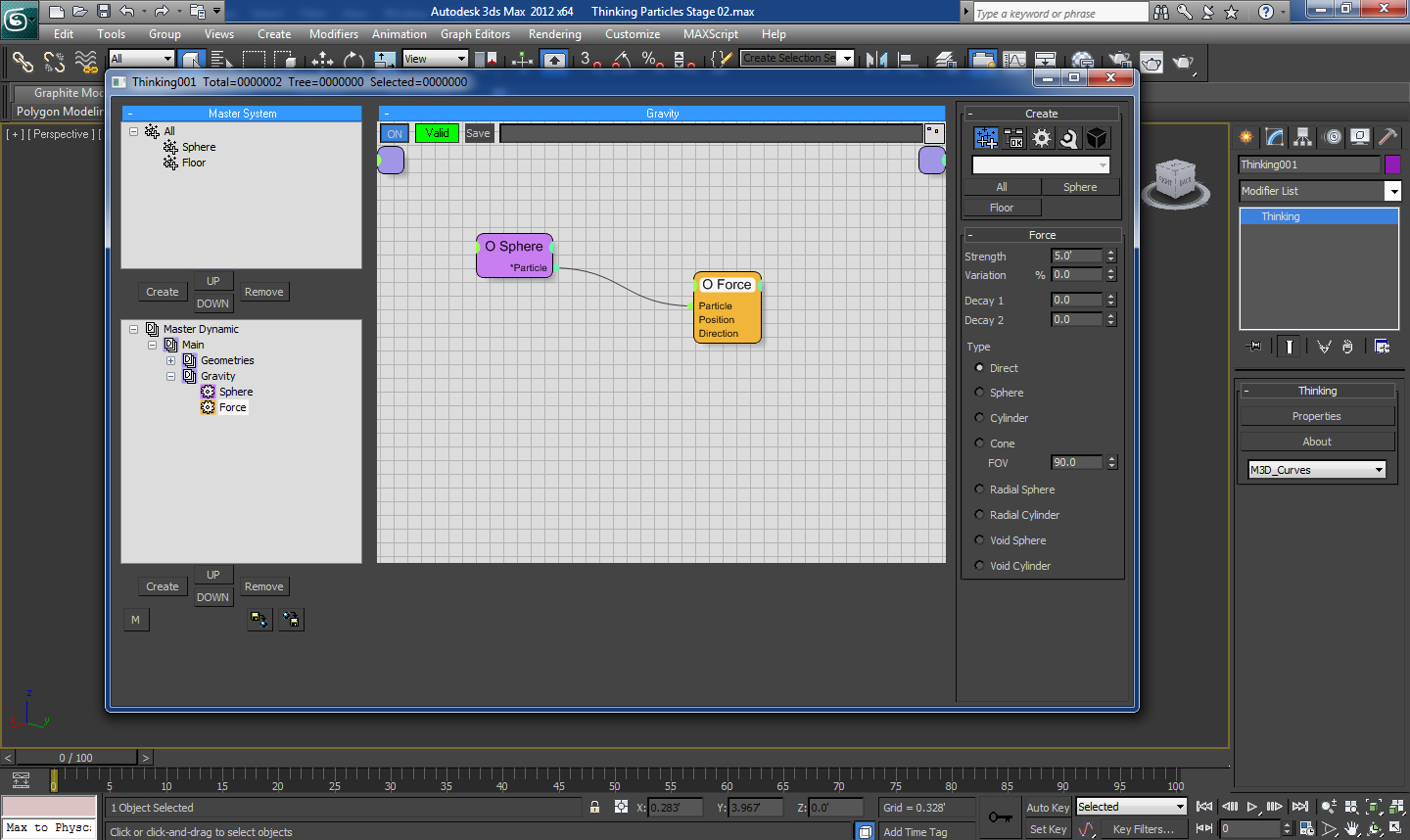
Task: Click the Strength value field
Action: [x=1077, y=256]
